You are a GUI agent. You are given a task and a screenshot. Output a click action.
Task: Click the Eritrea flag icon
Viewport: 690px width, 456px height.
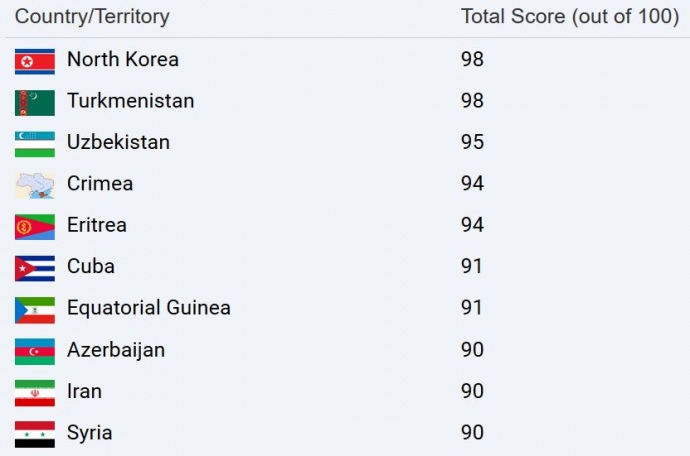[35, 227]
